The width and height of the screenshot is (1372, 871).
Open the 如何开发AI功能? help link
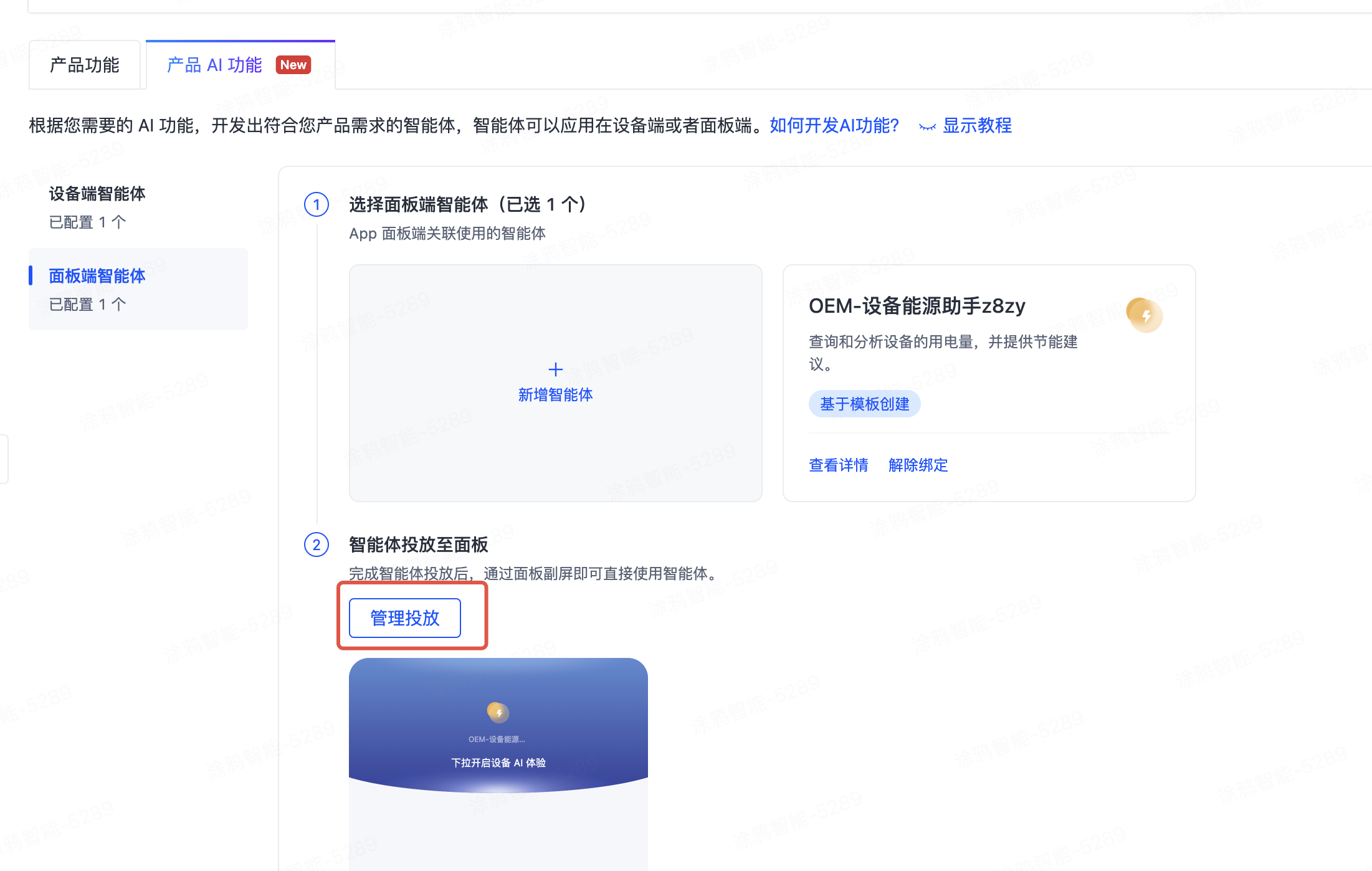click(x=833, y=125)
